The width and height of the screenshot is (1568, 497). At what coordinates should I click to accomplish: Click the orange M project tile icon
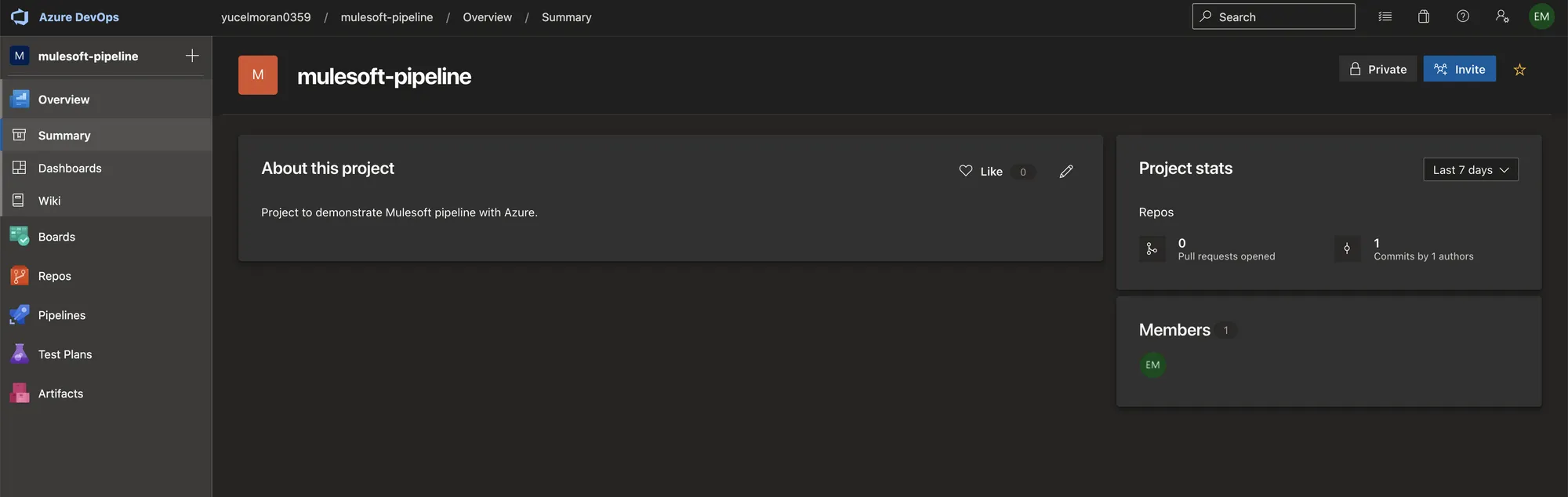258,75
